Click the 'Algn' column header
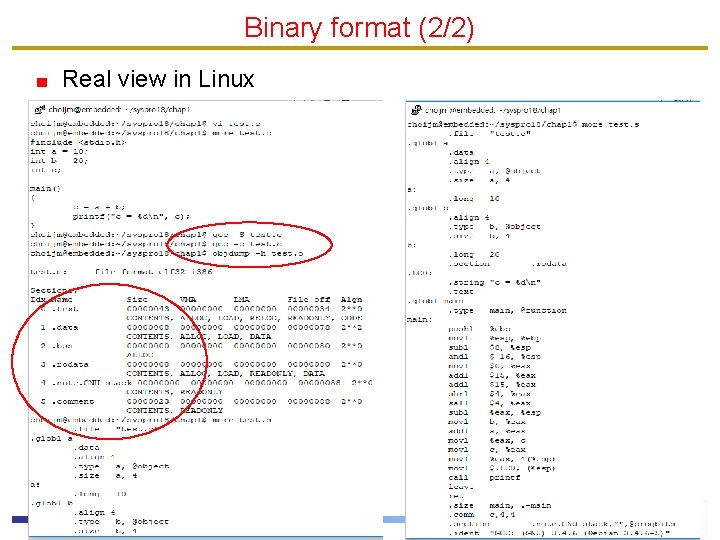 [351, 299]
